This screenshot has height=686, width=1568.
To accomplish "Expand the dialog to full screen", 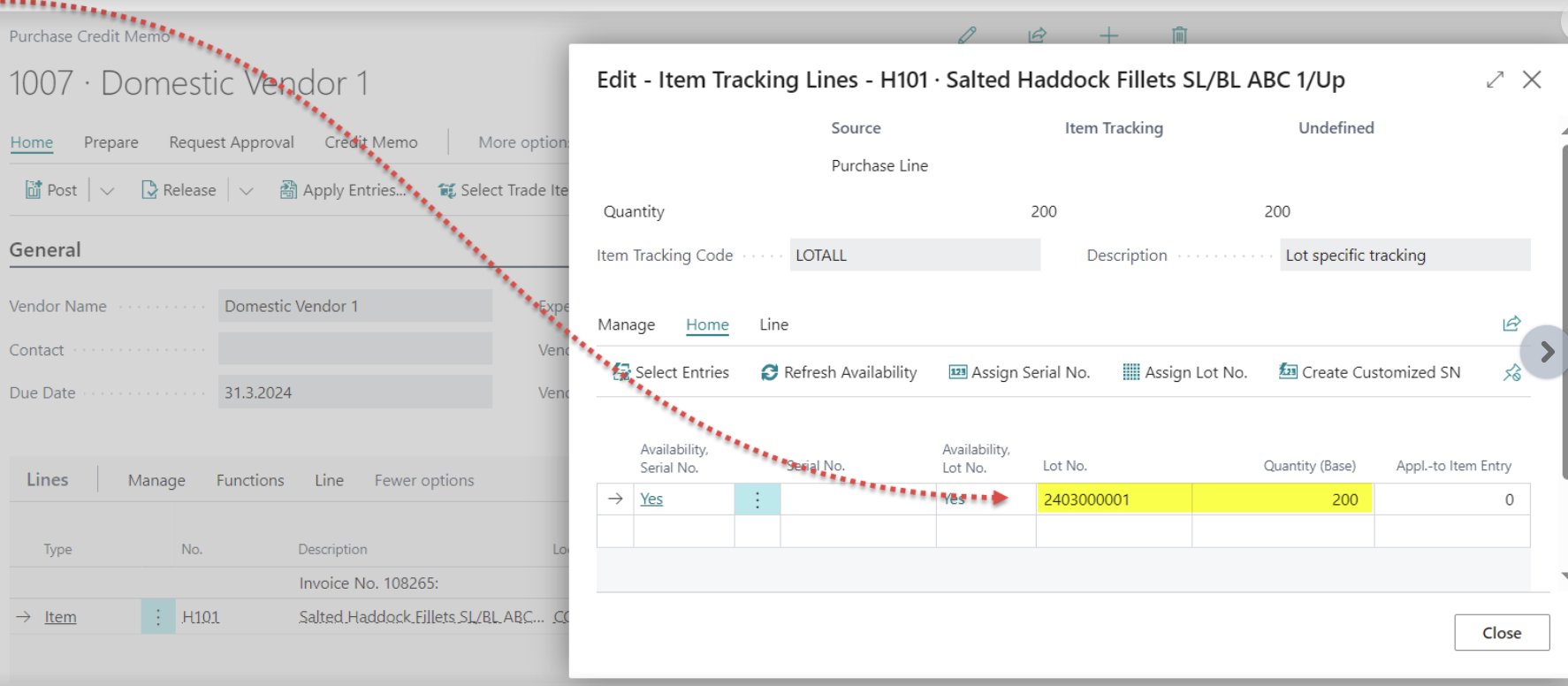I will [1495, 80].
